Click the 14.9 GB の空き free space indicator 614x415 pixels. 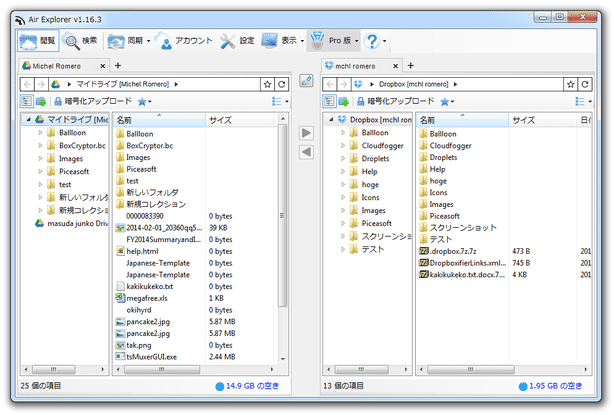(247, 386)
